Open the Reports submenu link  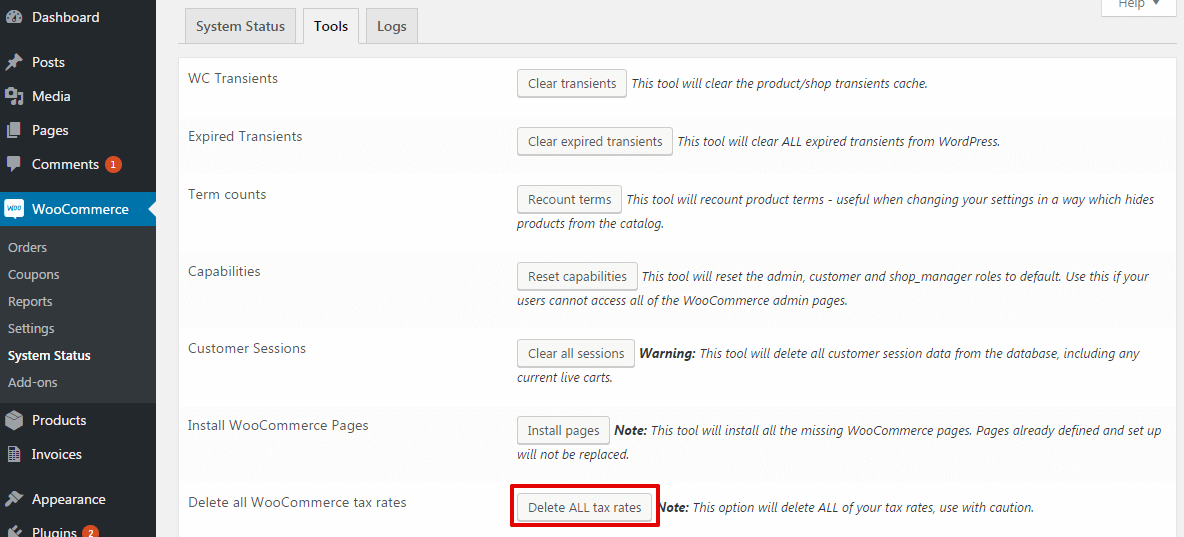click(x=30, y=301)
